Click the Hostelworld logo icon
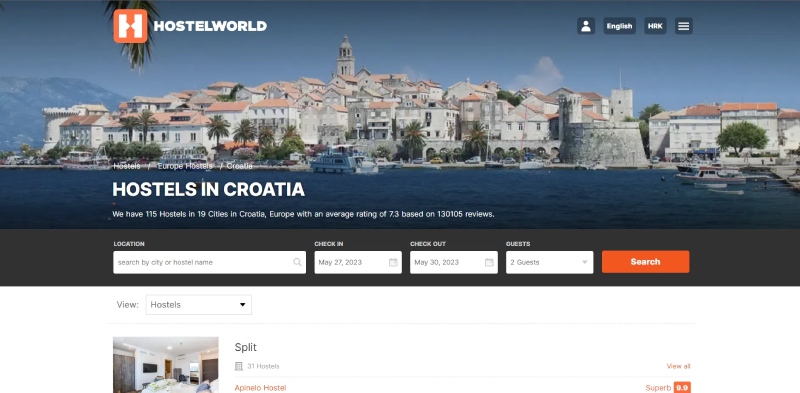The image size is (800, 393). (x=130, y=26)
